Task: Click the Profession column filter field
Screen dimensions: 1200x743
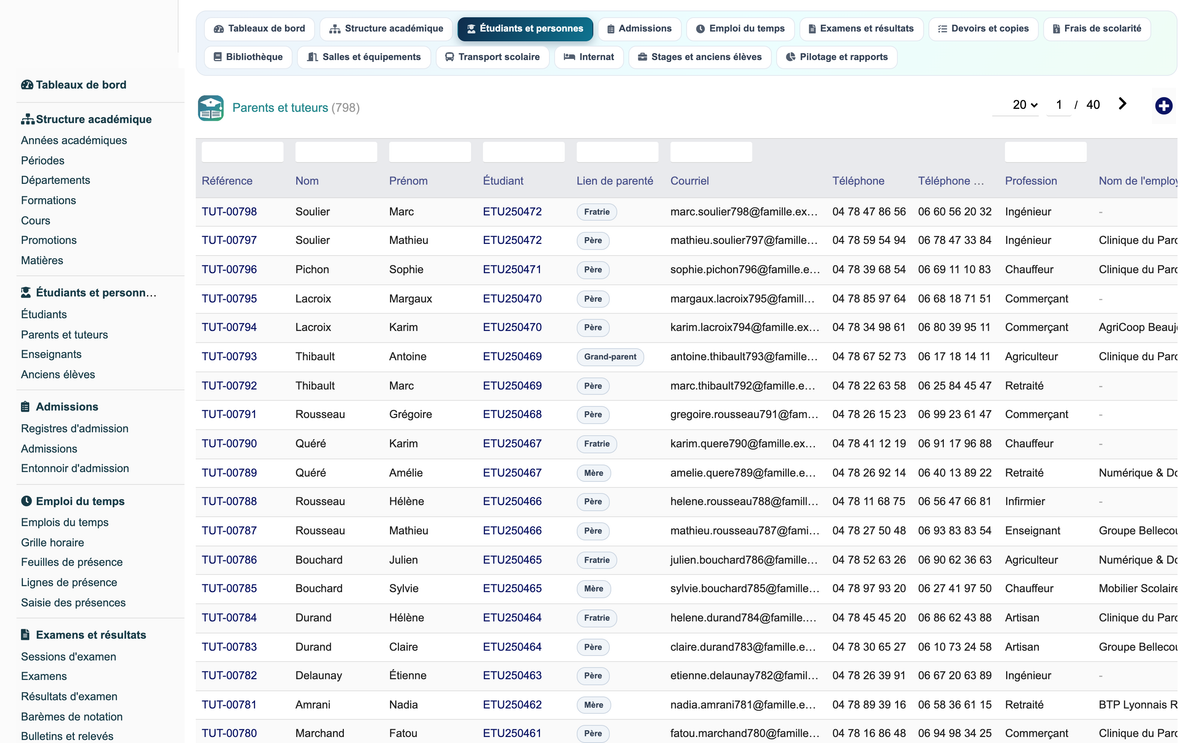Action: coord(1046,152)
